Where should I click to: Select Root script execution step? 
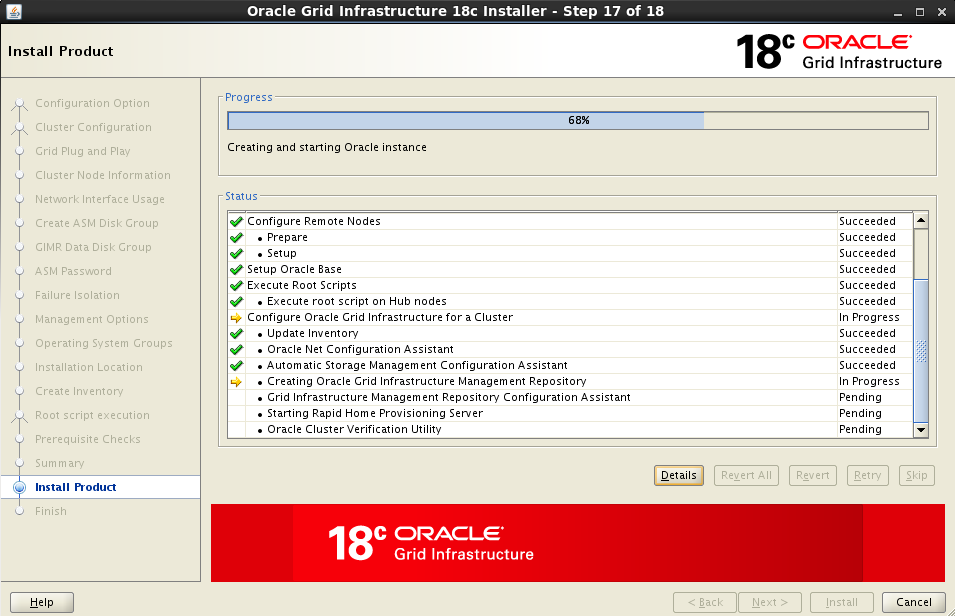[92, 415]
